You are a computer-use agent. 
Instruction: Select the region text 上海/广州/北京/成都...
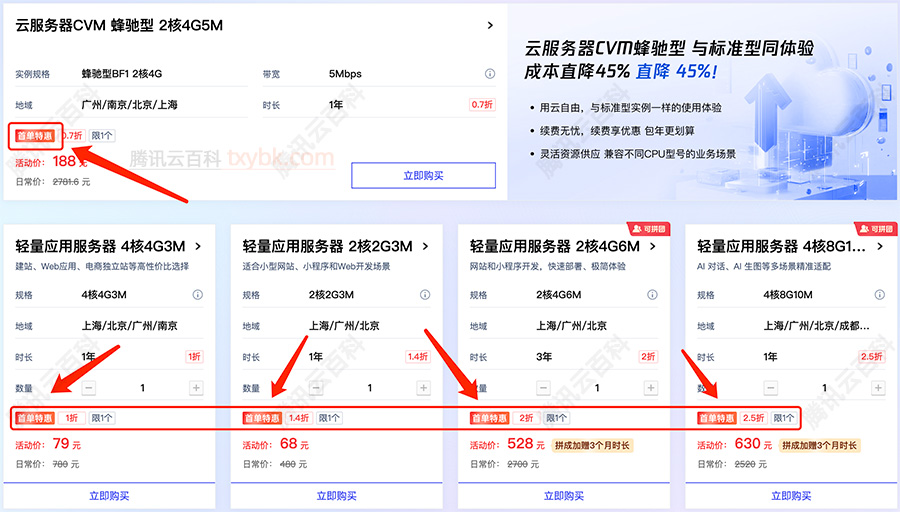pos(816,325)
